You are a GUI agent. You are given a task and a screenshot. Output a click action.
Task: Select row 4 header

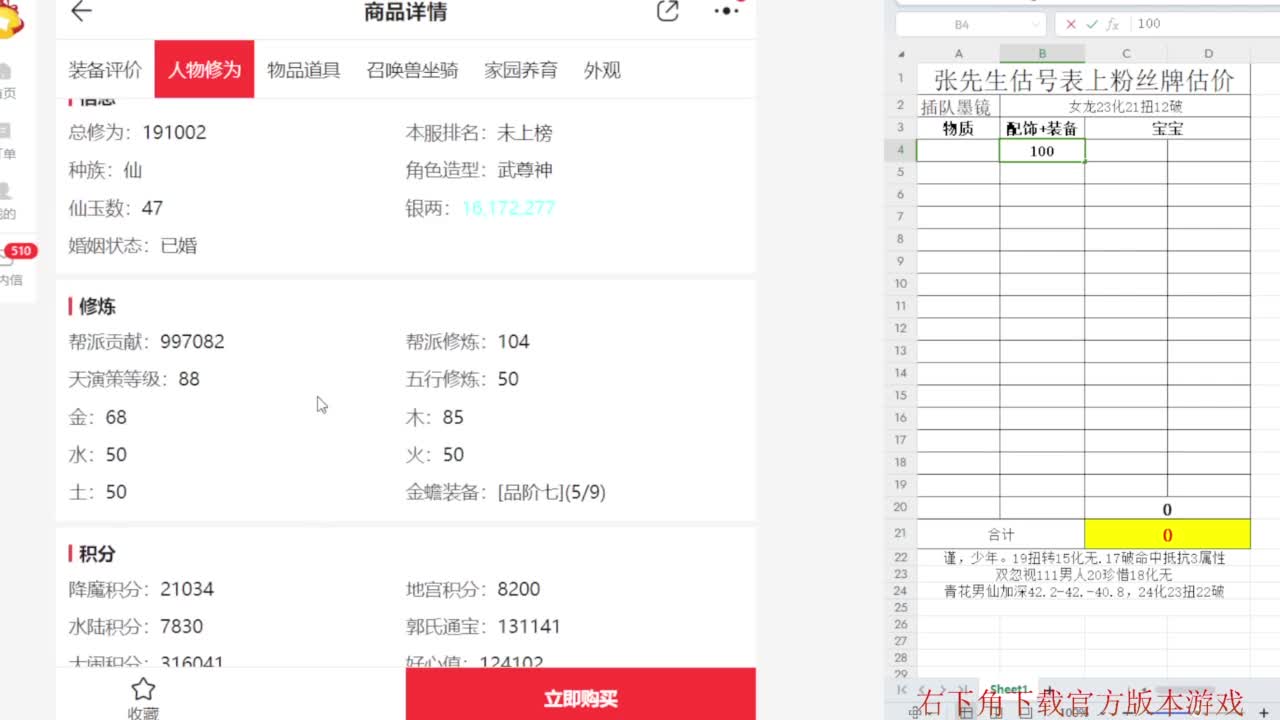(x=900, y=150)
